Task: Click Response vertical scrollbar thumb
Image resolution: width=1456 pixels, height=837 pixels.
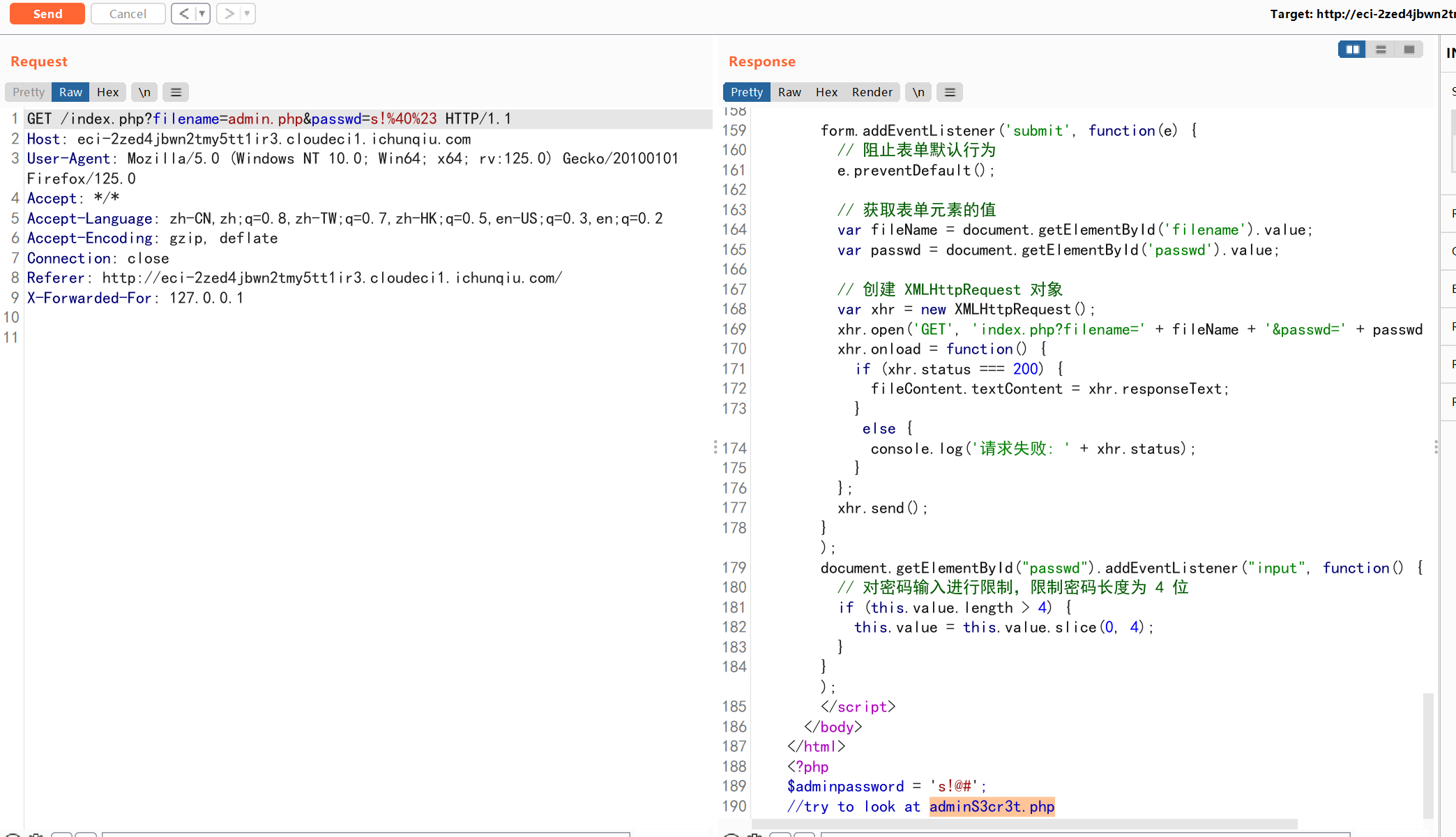Action: coord(1428,755)
